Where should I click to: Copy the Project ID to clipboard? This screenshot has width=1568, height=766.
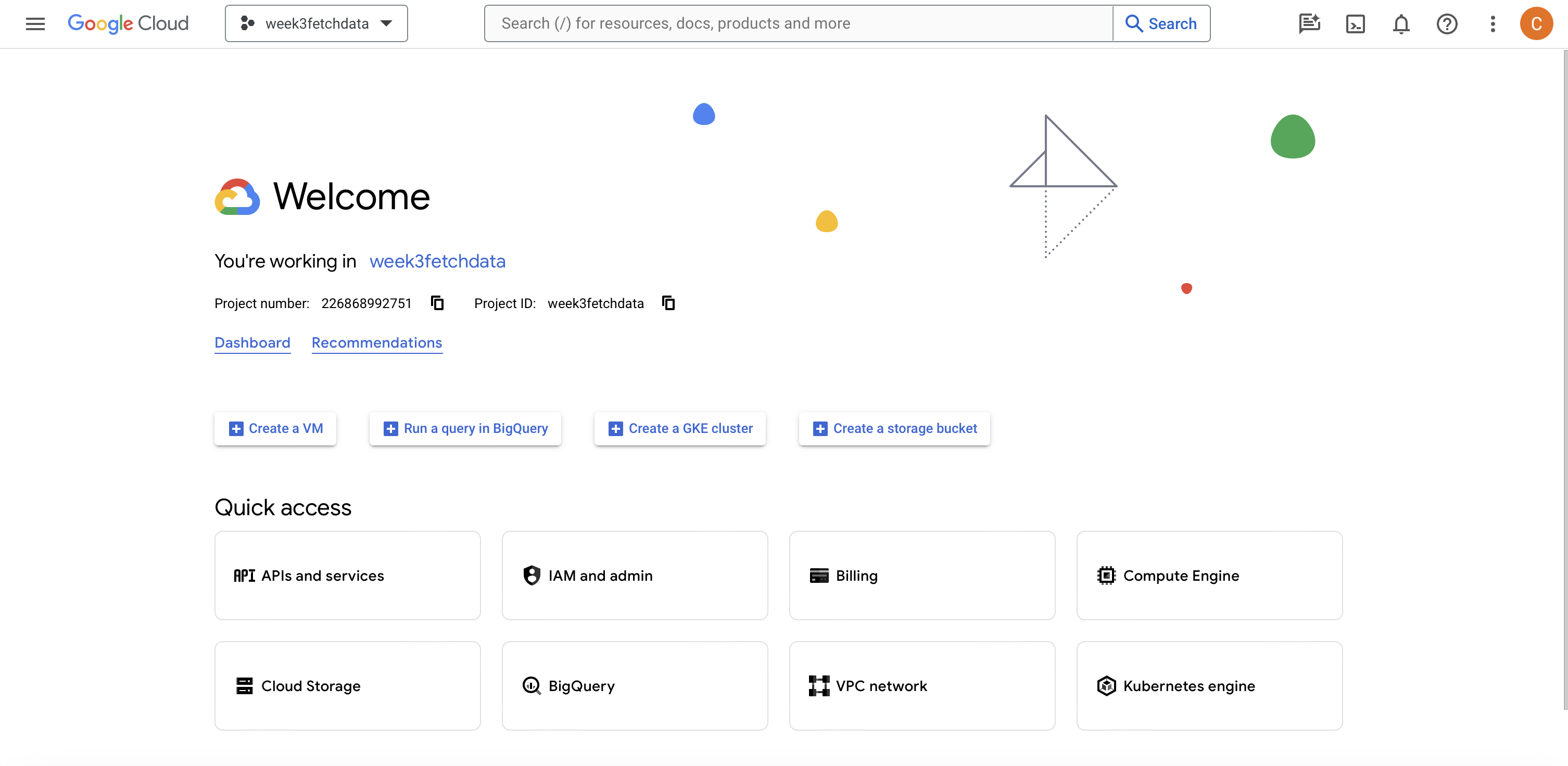(668, 303)
